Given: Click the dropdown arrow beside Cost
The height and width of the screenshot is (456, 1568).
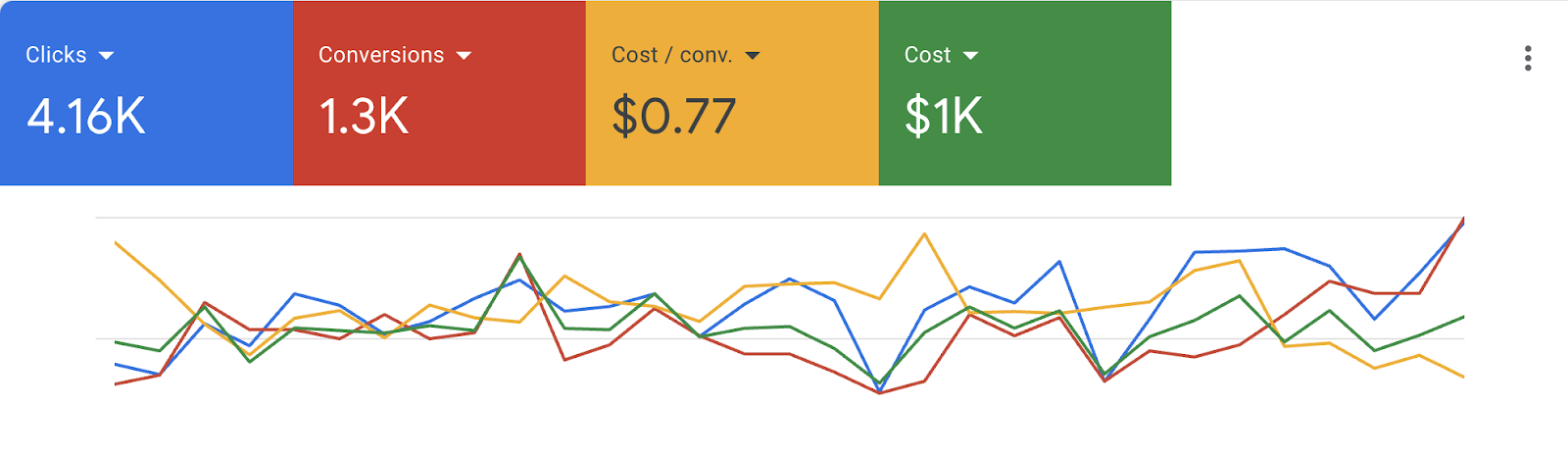Looking at the screenshot, I should pos(970,56).
